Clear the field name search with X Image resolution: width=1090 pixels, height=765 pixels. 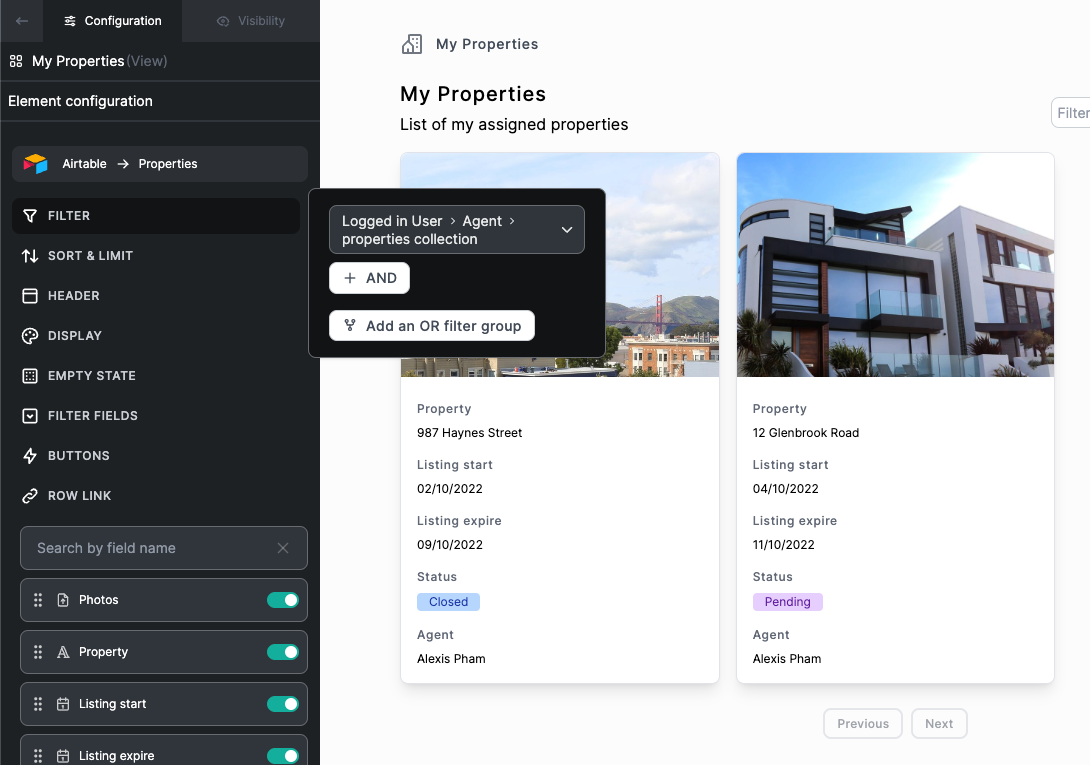click(283, 548)
